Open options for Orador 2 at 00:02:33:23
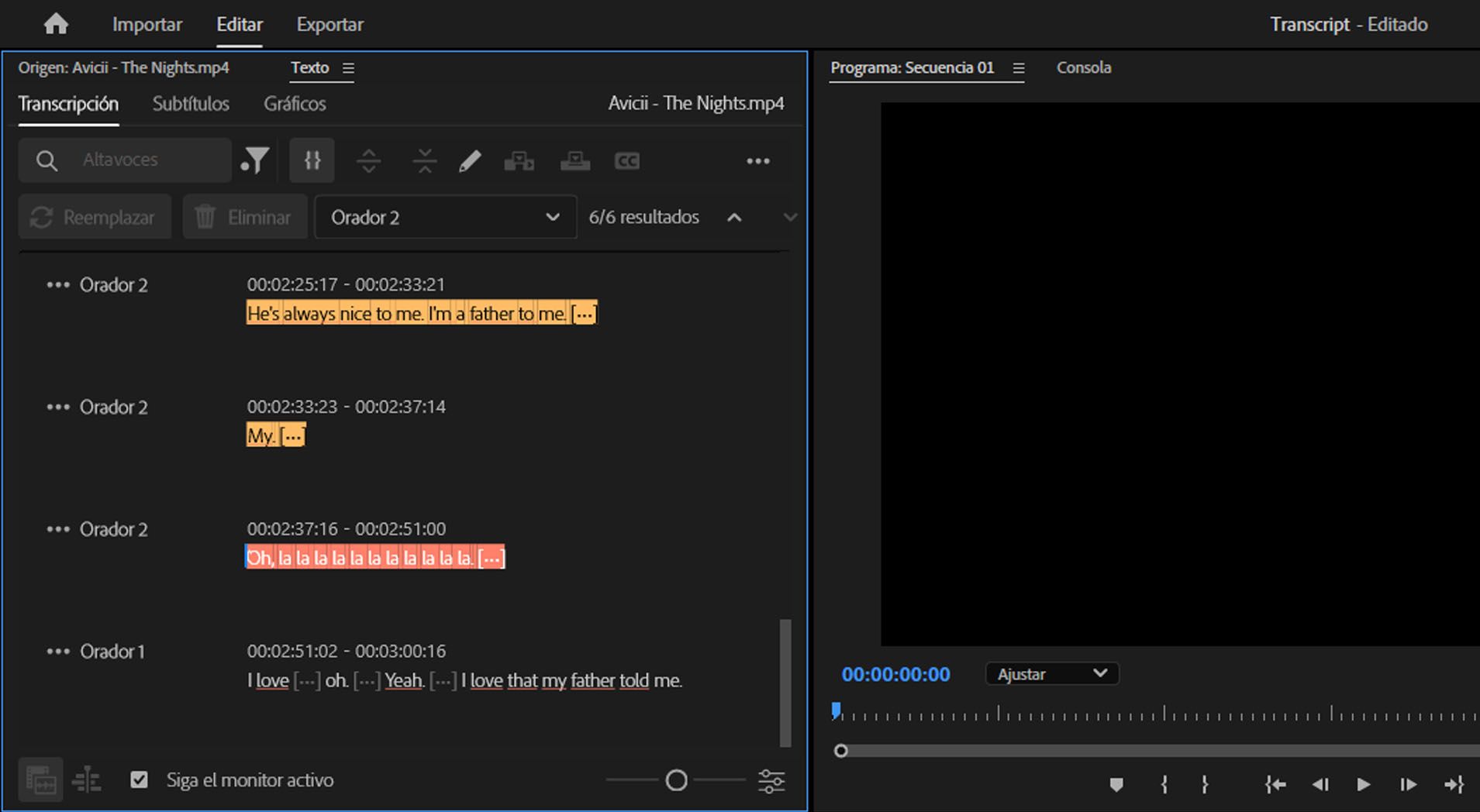 coord(58,407)
